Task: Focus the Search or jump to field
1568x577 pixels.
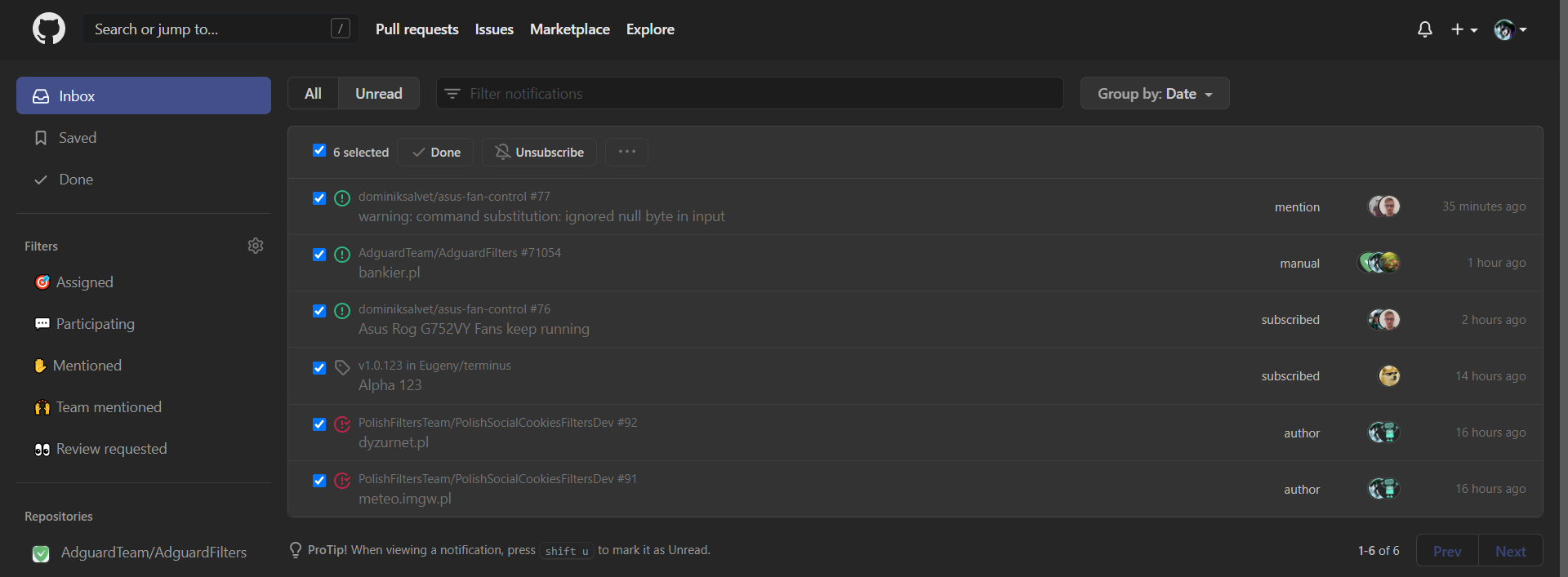Action: coord(220,29)
